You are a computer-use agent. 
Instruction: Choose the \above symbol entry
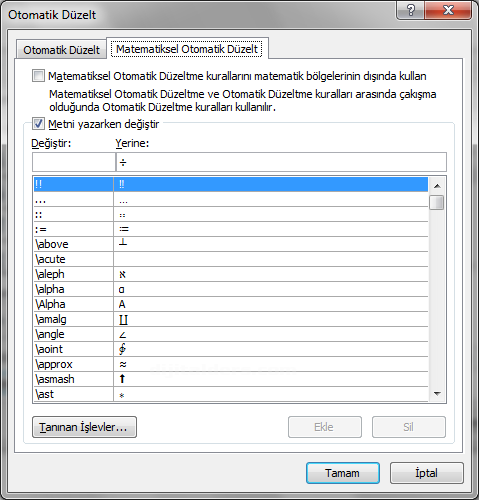(231, 244)
